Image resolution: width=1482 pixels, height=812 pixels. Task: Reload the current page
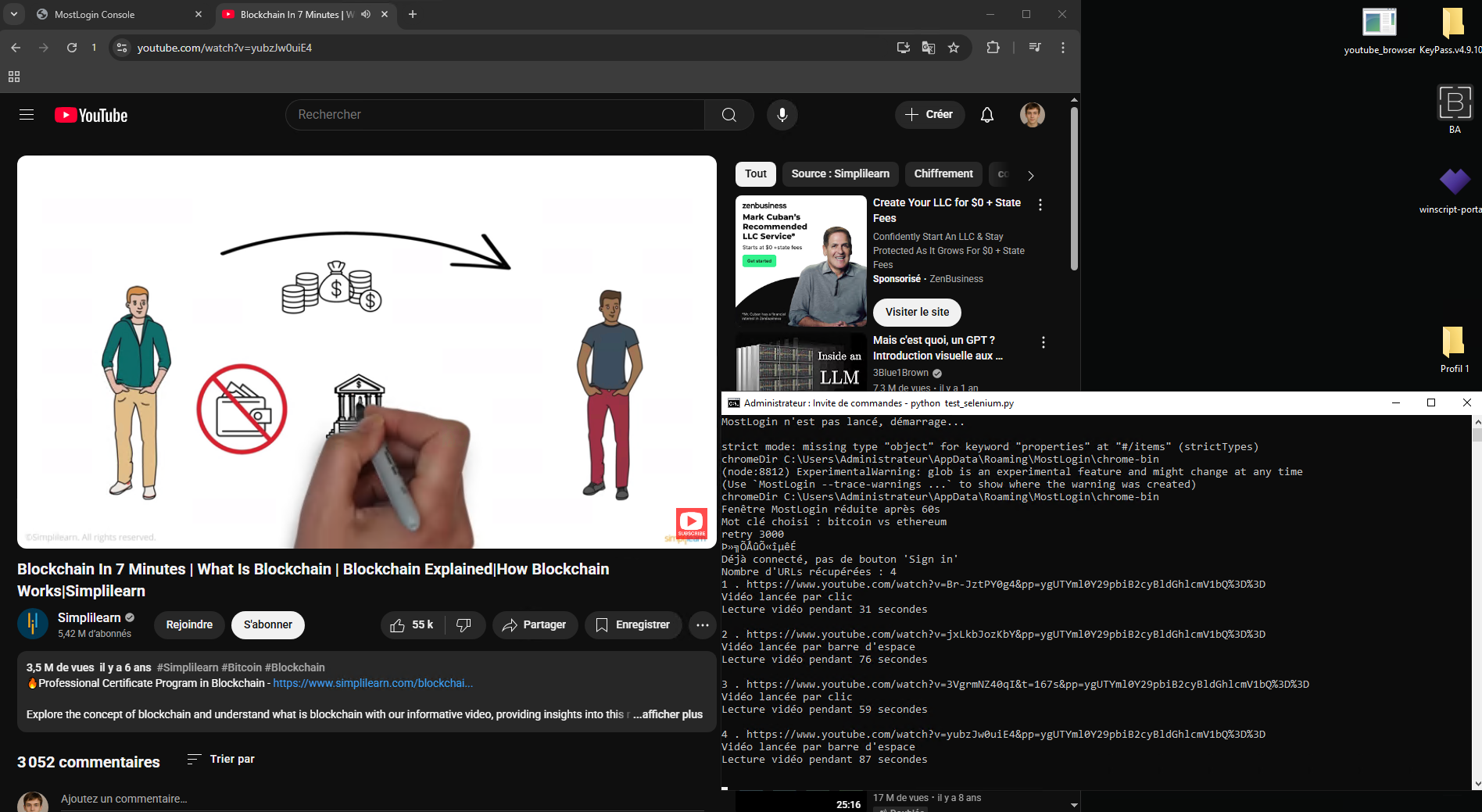pyautogui.click(x=72, y=48)
